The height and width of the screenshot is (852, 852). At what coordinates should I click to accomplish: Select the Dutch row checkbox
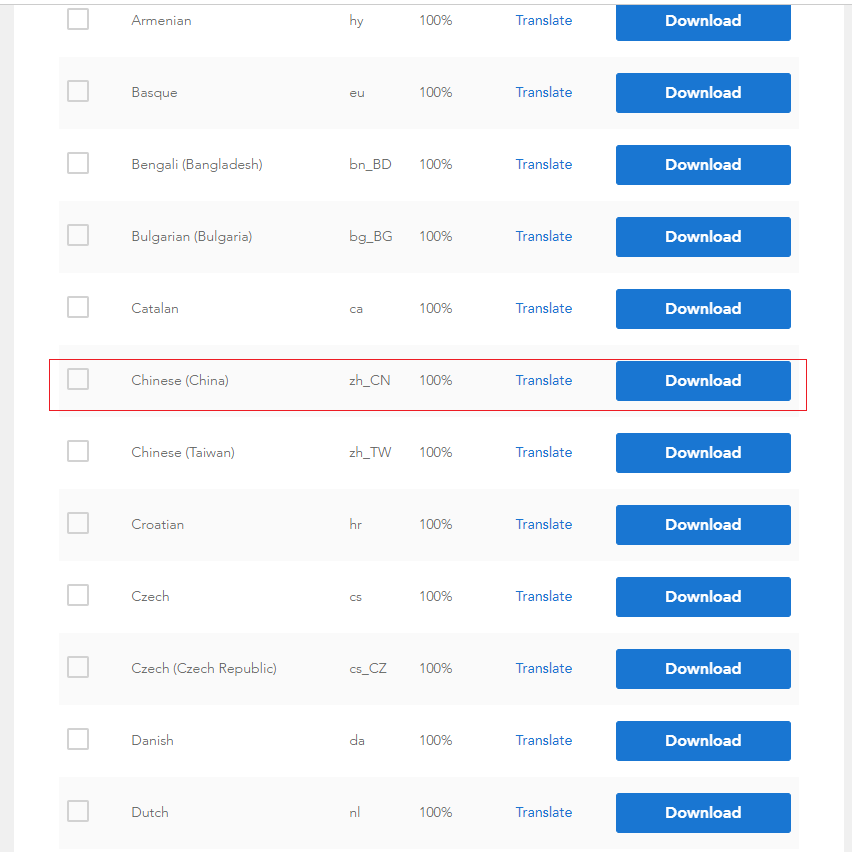(78, 811)
